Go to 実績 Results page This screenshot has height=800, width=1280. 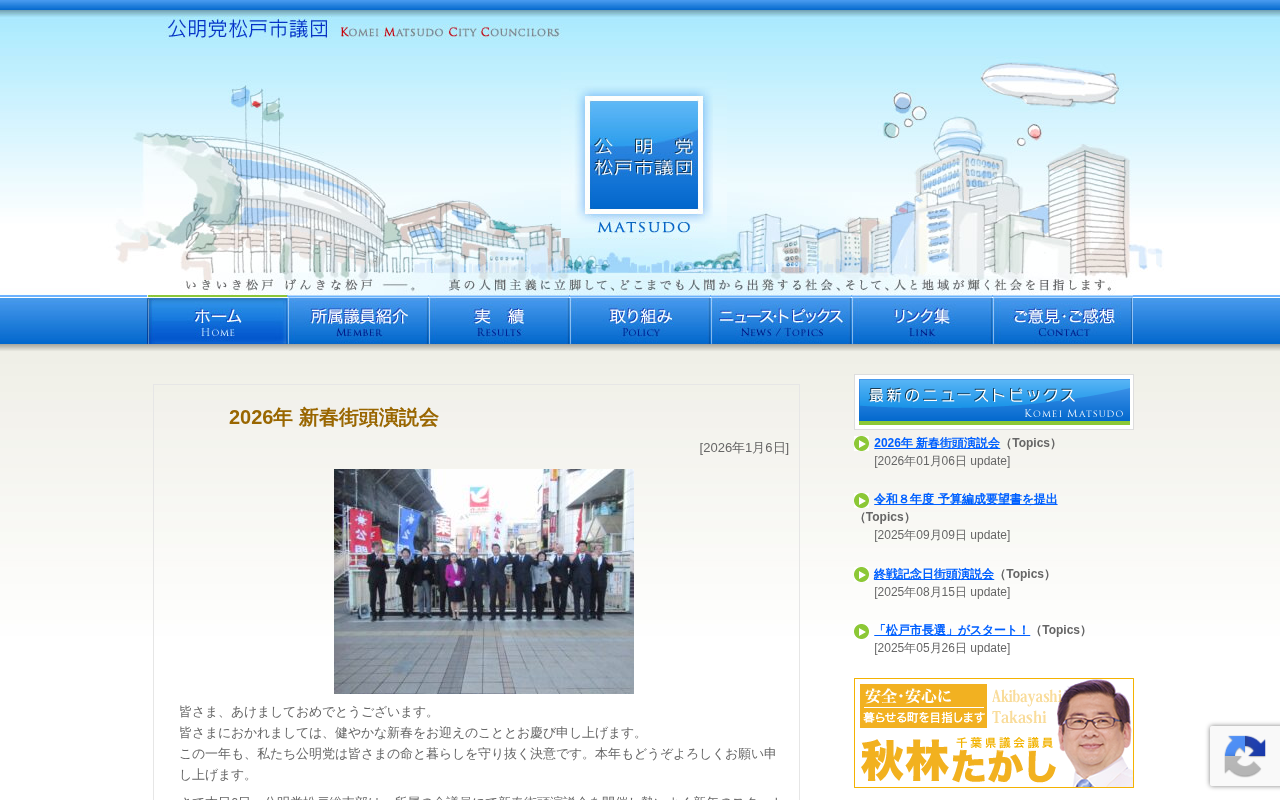(500, 320)
